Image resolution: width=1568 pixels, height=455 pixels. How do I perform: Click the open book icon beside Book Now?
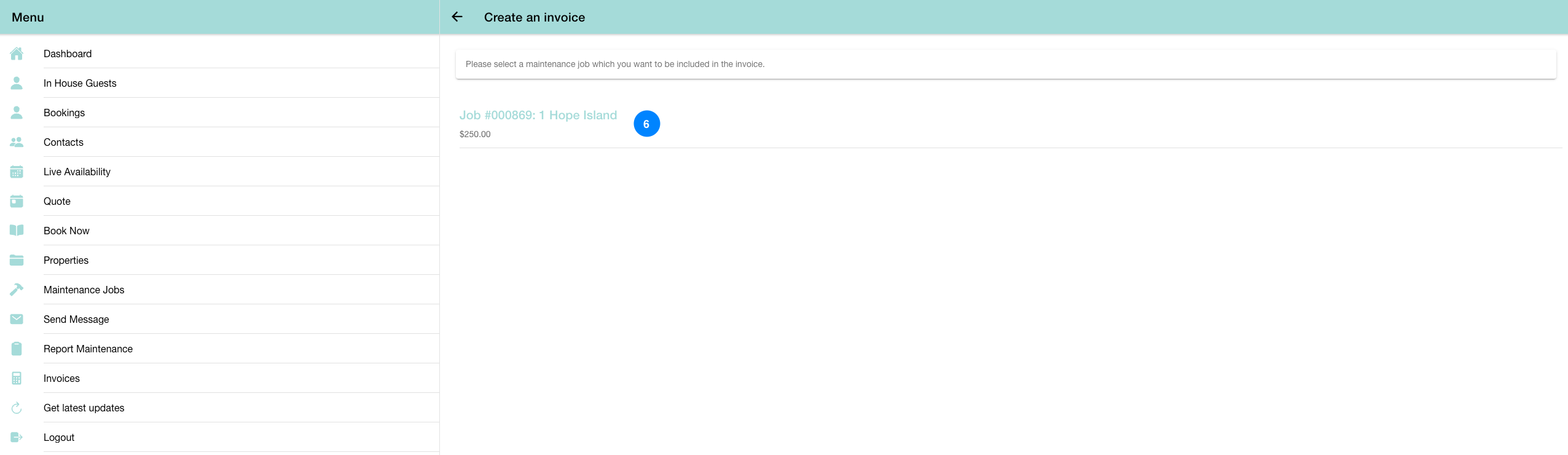17,231
